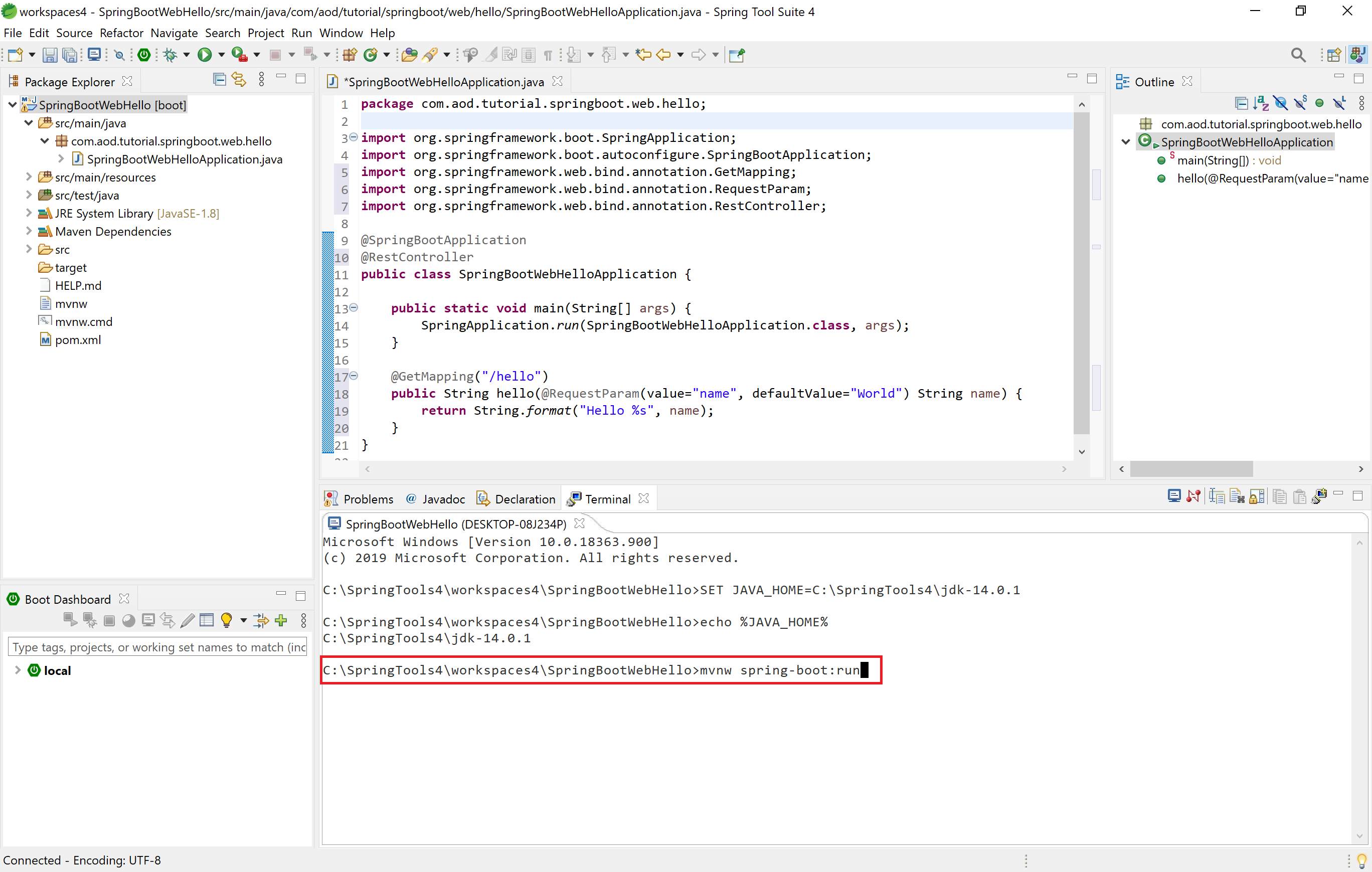Fold imports with line 3 collapse marker

[353, 137]
